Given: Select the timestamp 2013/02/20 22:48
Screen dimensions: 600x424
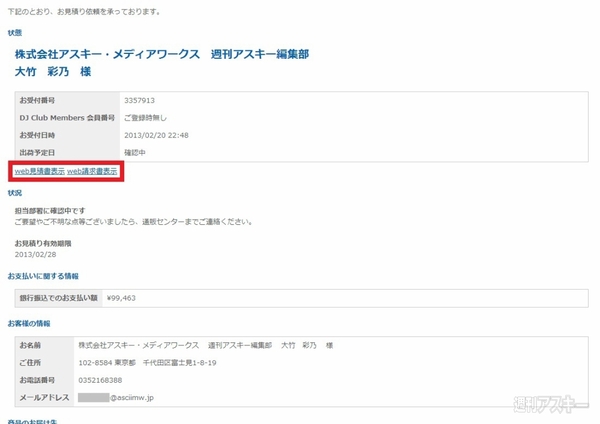Looking at the screenshot, I should (156, 135).
